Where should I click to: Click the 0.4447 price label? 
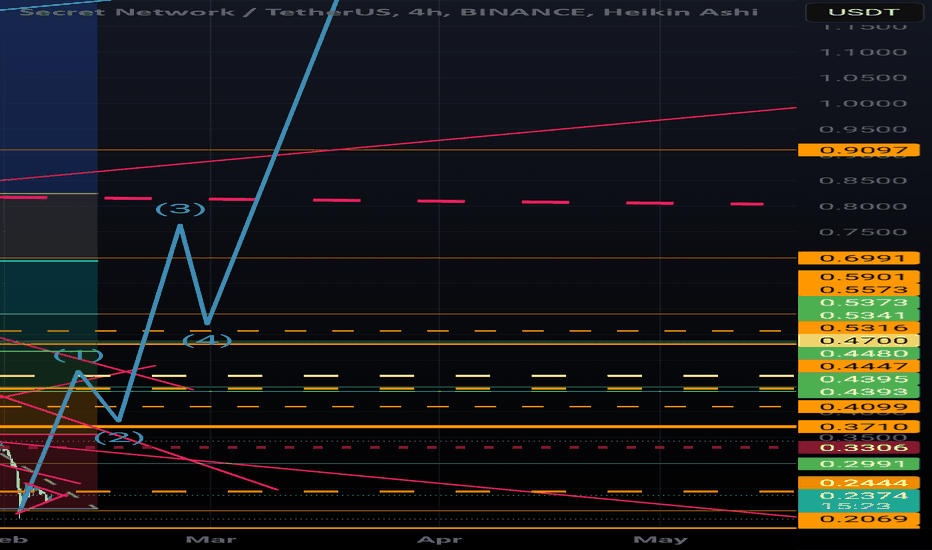pyautogui.click(x=859, y=366)
